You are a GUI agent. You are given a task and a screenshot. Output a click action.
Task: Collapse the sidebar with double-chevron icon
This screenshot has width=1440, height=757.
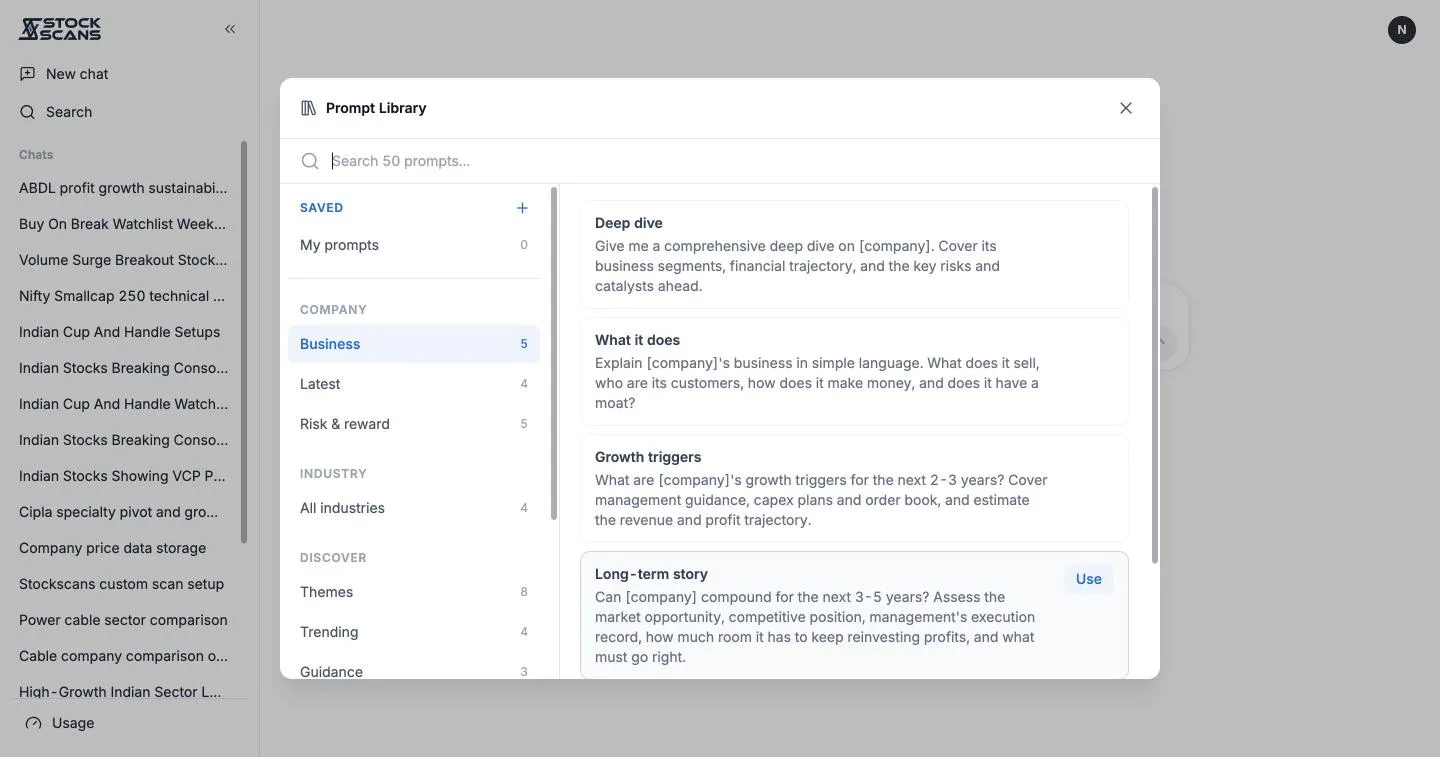(x=230, y=29)
